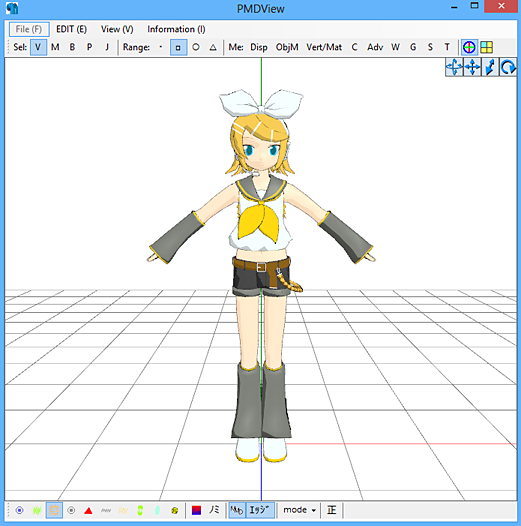Click the four-arrow pan view icon
The image size is (521, 526).
coord(472,67)
